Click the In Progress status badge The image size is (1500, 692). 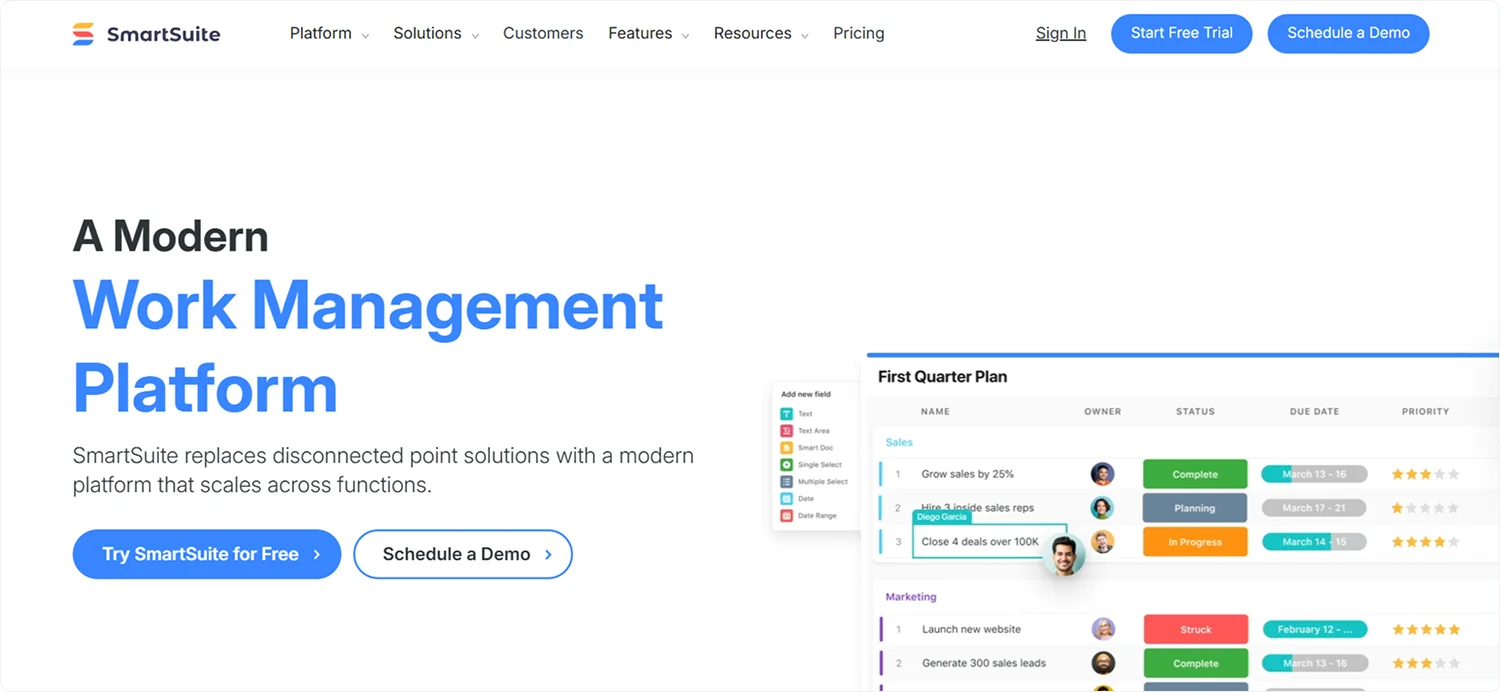tap(1195, 542)
